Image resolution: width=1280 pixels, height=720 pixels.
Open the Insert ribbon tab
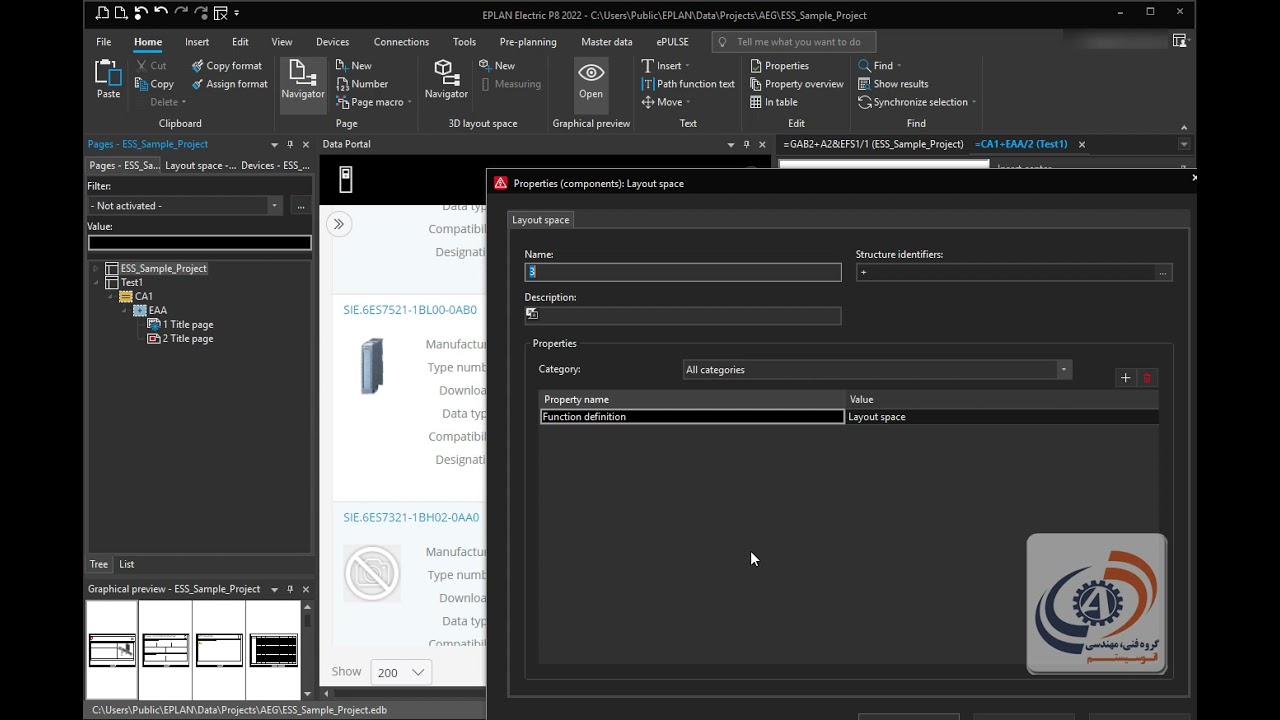[197, 42]
